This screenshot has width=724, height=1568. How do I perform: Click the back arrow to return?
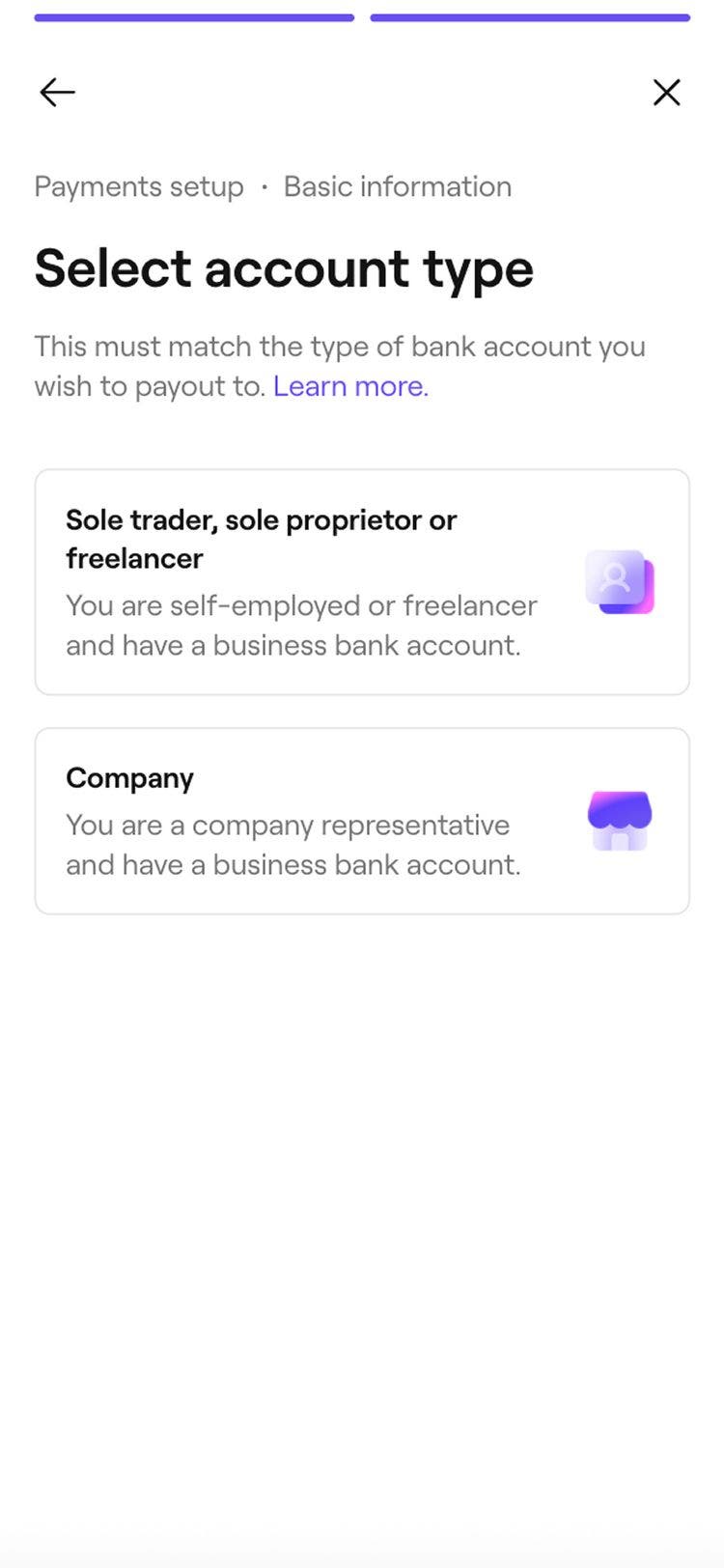[55, 92]
